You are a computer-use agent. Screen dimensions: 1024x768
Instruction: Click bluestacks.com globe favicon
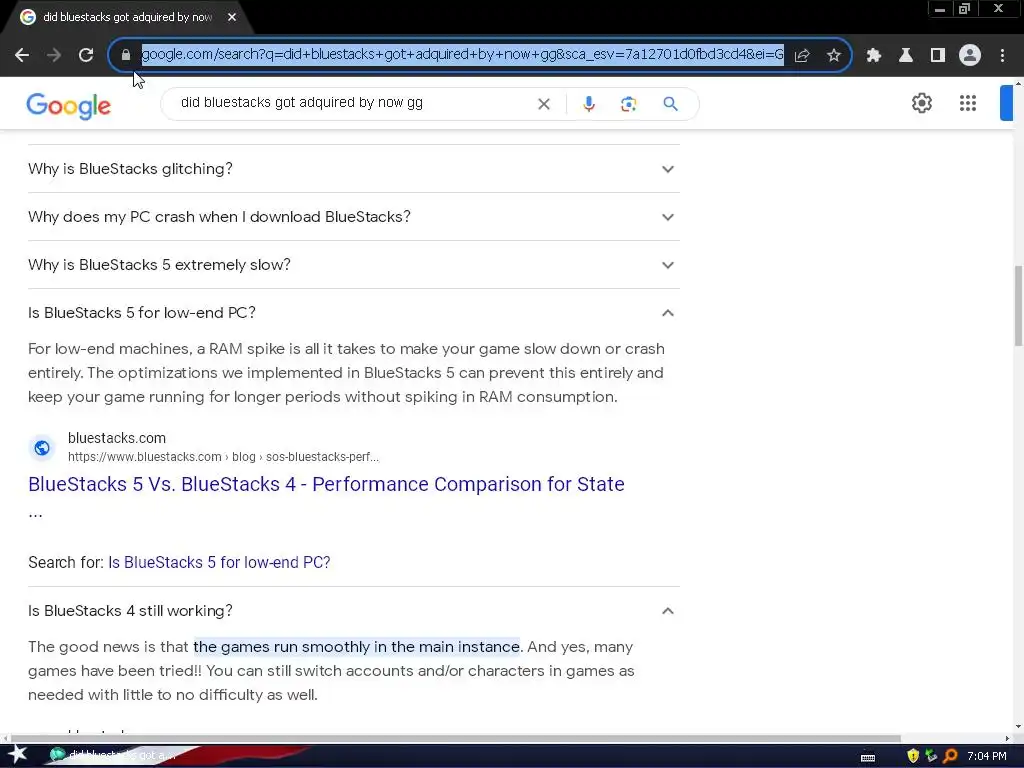(42, 447)
